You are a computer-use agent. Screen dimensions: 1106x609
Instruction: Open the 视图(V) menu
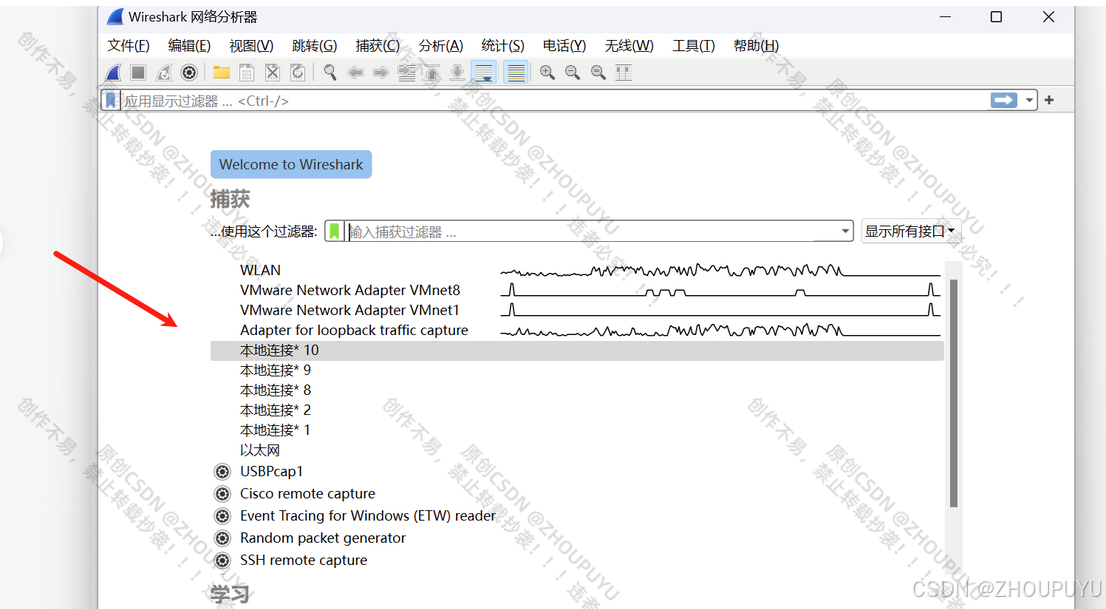251,46
